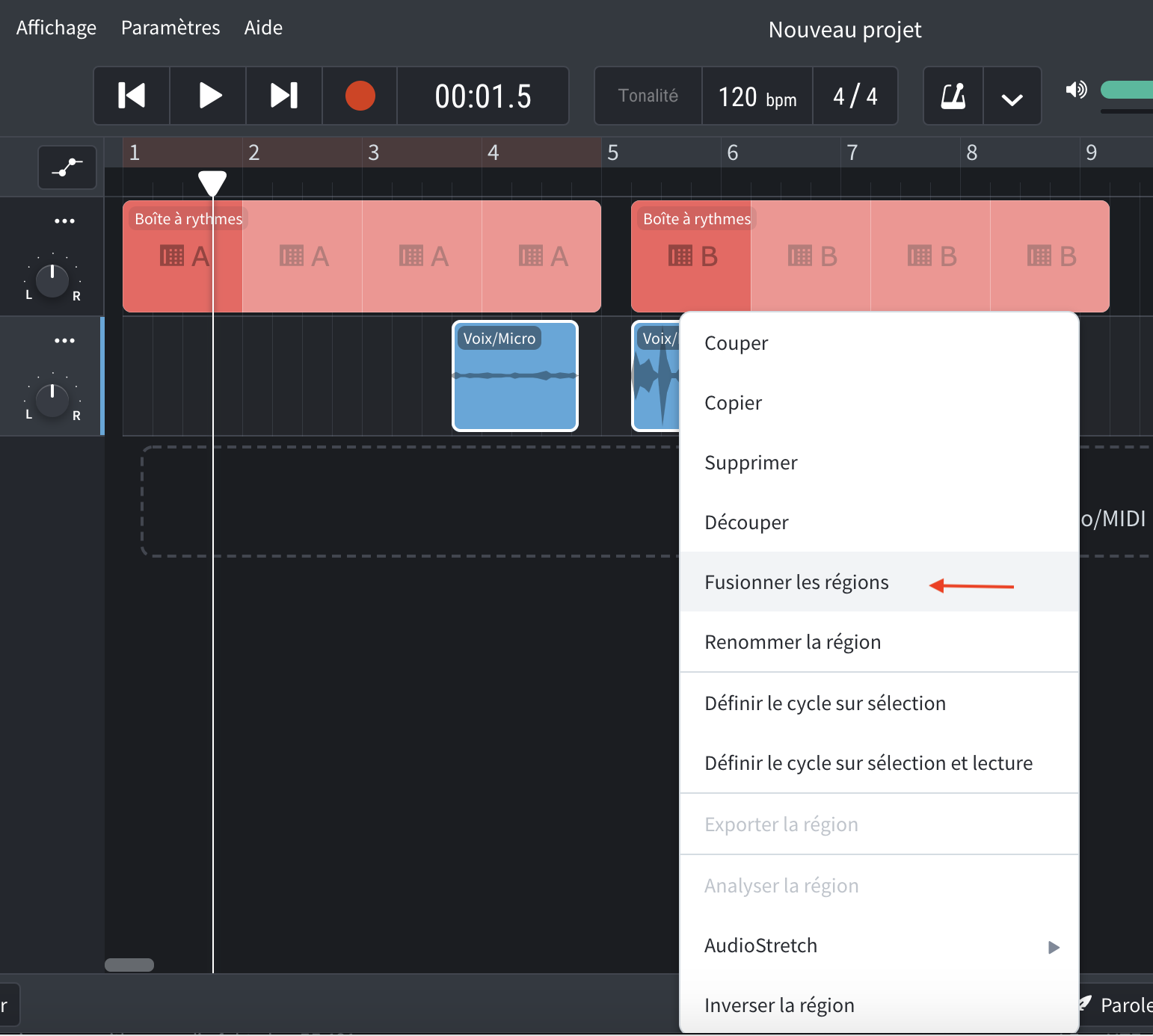Choose Fusionner les régions from the menu
Image resolution: width=1153 pixels, height=1036 pixels.
[x=797, y=582]
